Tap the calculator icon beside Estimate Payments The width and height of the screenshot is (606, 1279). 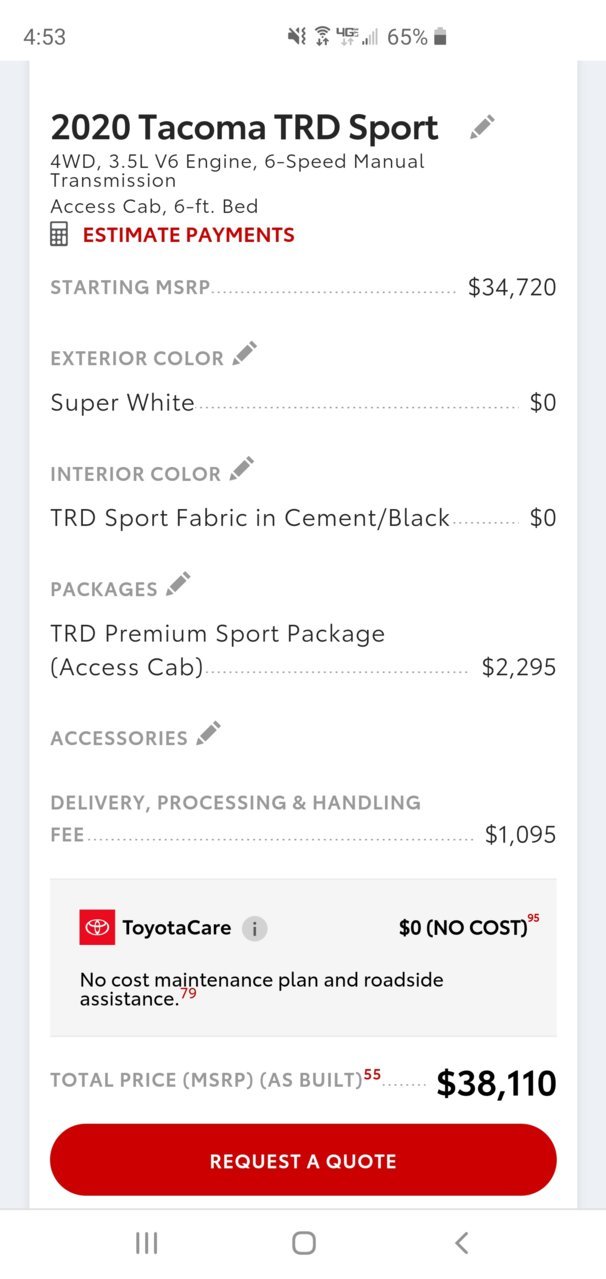click(x=60, y=235)
